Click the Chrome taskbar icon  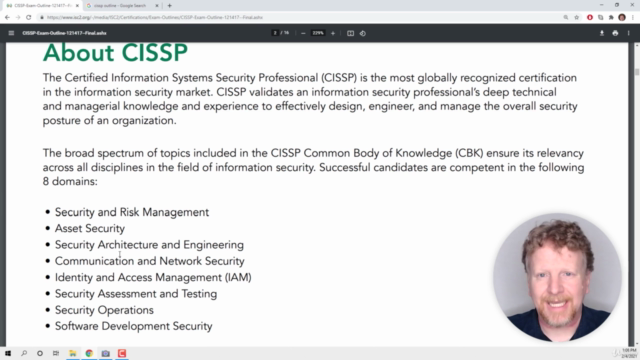[x=89, y=353]
